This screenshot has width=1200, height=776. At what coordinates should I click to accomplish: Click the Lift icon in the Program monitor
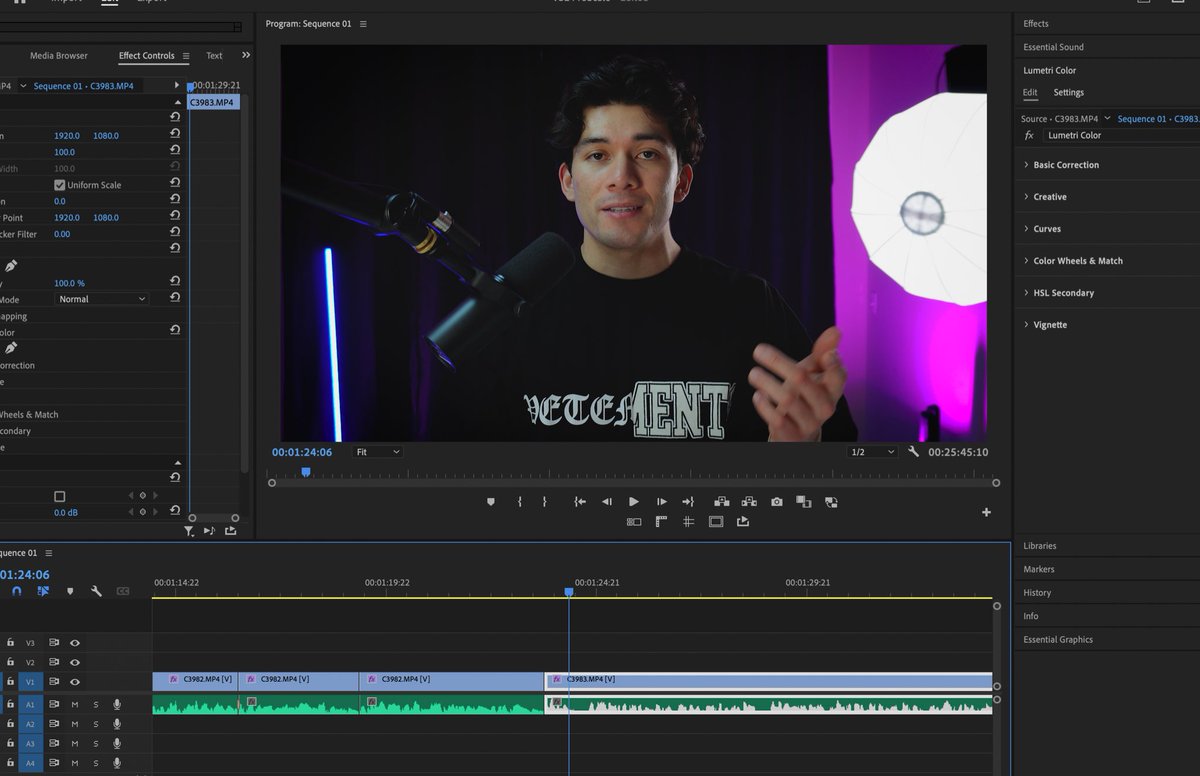coord(721,501)
